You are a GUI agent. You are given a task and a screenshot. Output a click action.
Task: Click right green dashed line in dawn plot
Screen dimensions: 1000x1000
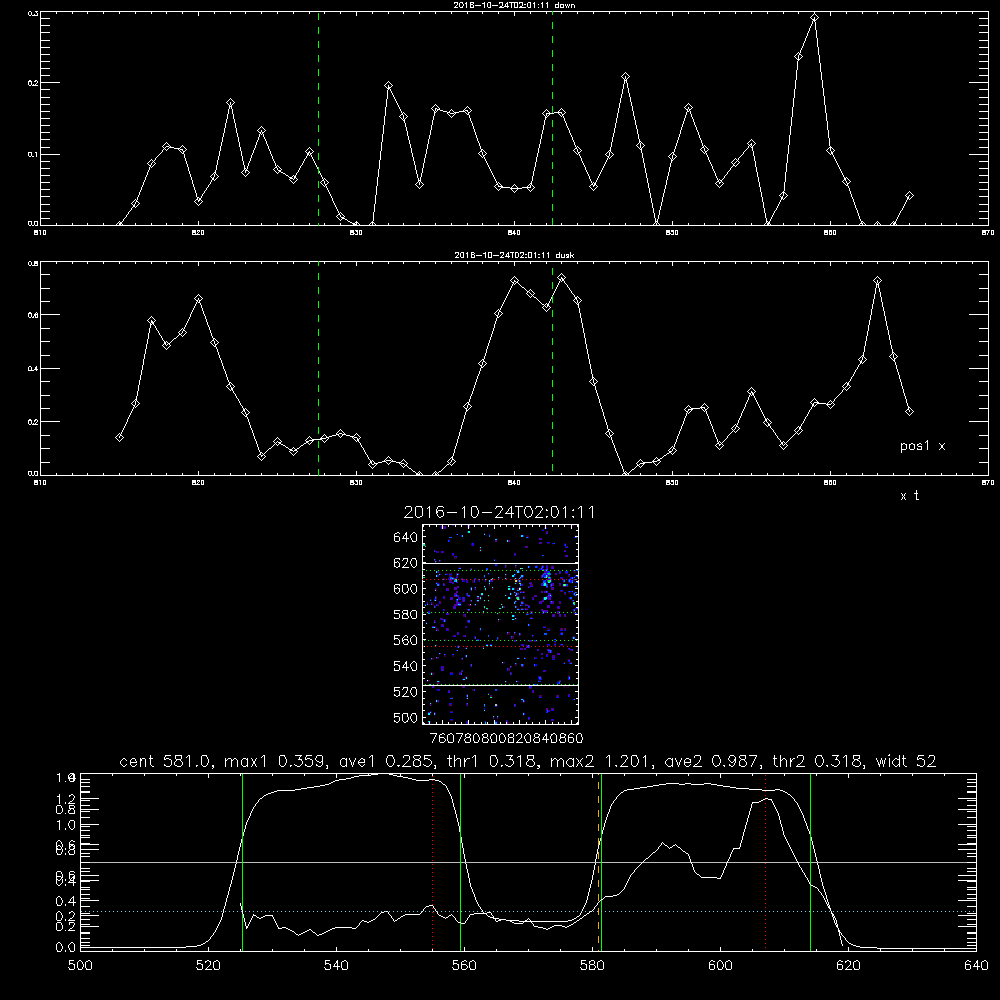(x=552, y=118)
